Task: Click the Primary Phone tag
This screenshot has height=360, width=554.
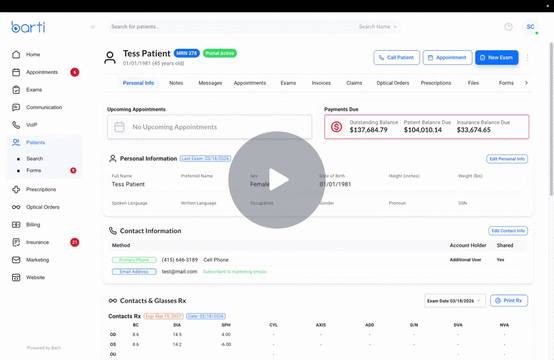Action: coord(134,260)
